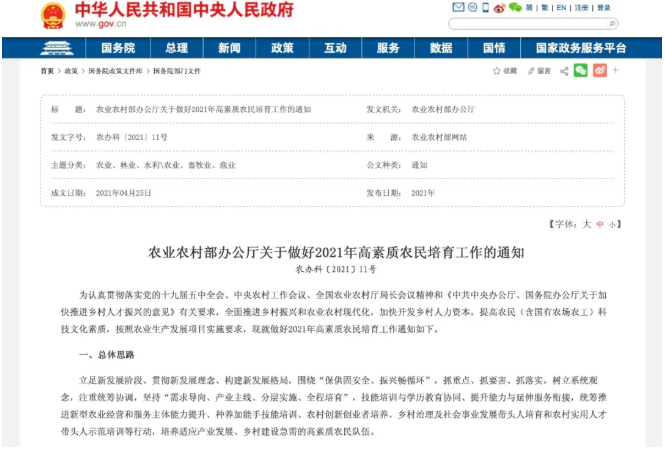This screenshot has height=451, width=665.
Task: Click the 农业农村部办公厅 issuing agency value
Action: 443,109
